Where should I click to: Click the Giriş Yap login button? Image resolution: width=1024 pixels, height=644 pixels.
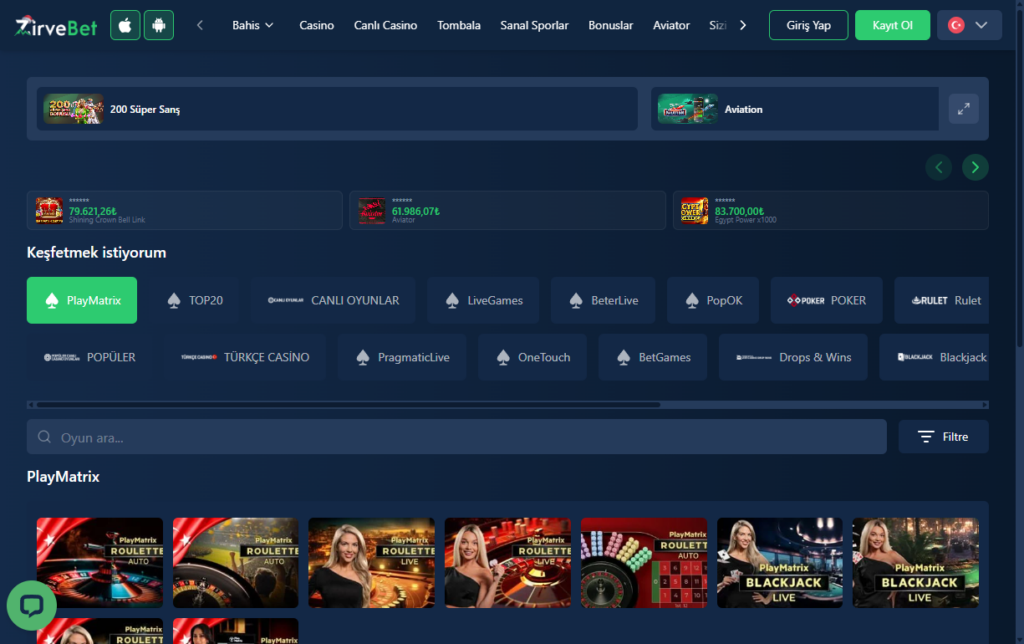pyautogui.click(x=808, y=25)
